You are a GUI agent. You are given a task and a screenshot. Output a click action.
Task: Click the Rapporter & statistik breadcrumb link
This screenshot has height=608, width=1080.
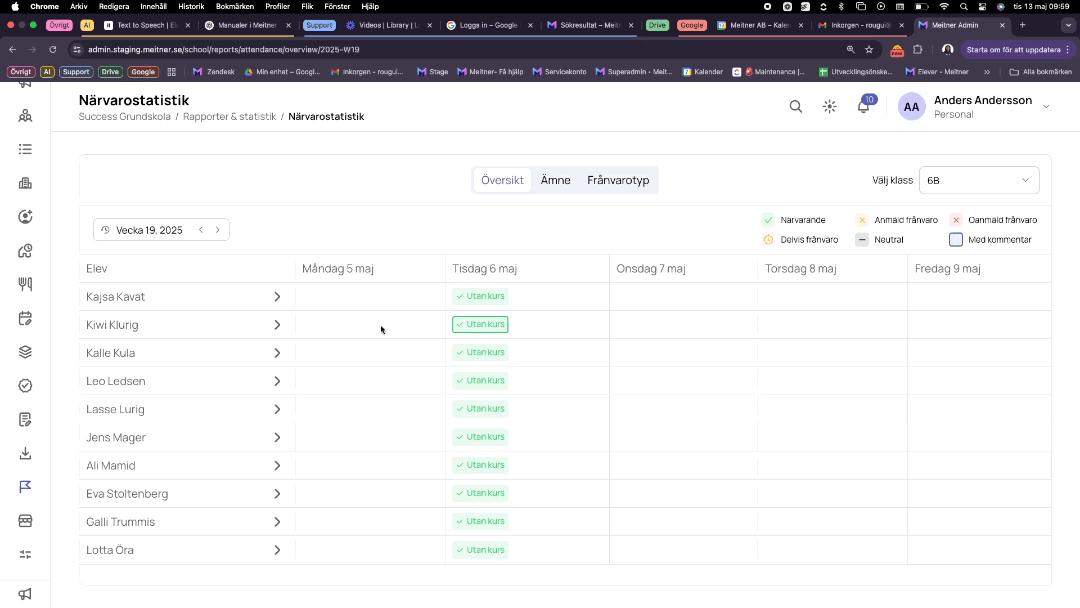coord(229,116)
